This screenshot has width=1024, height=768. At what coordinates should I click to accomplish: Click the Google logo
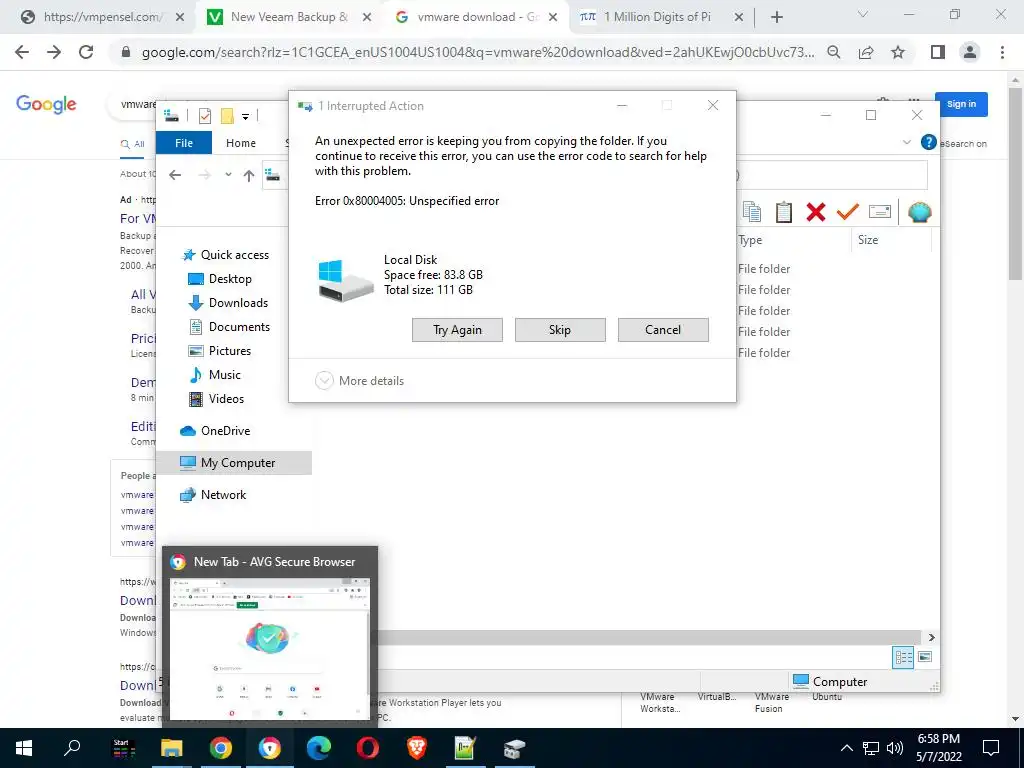(46, 104)
